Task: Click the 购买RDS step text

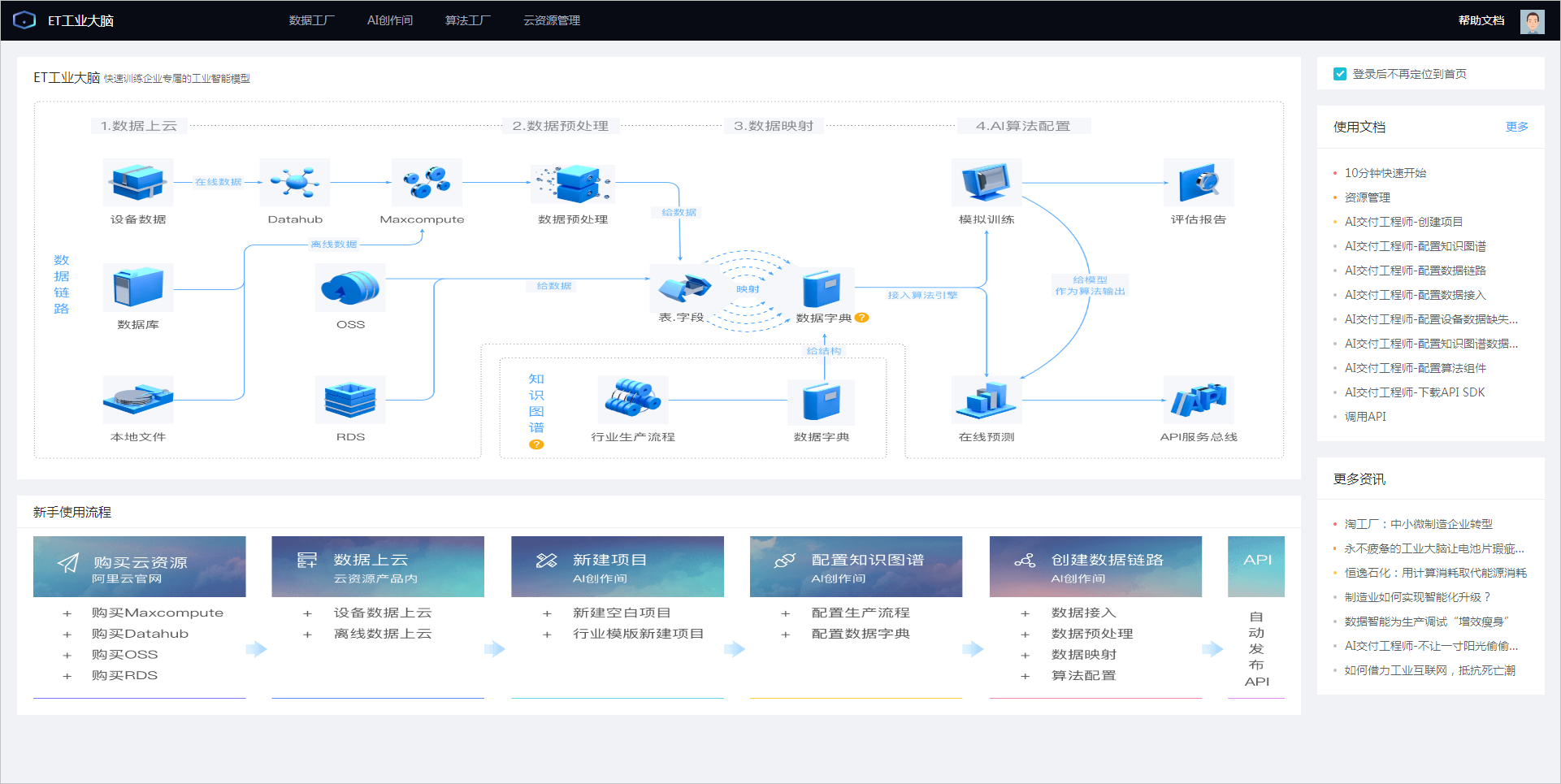Action: pos(124,675)
